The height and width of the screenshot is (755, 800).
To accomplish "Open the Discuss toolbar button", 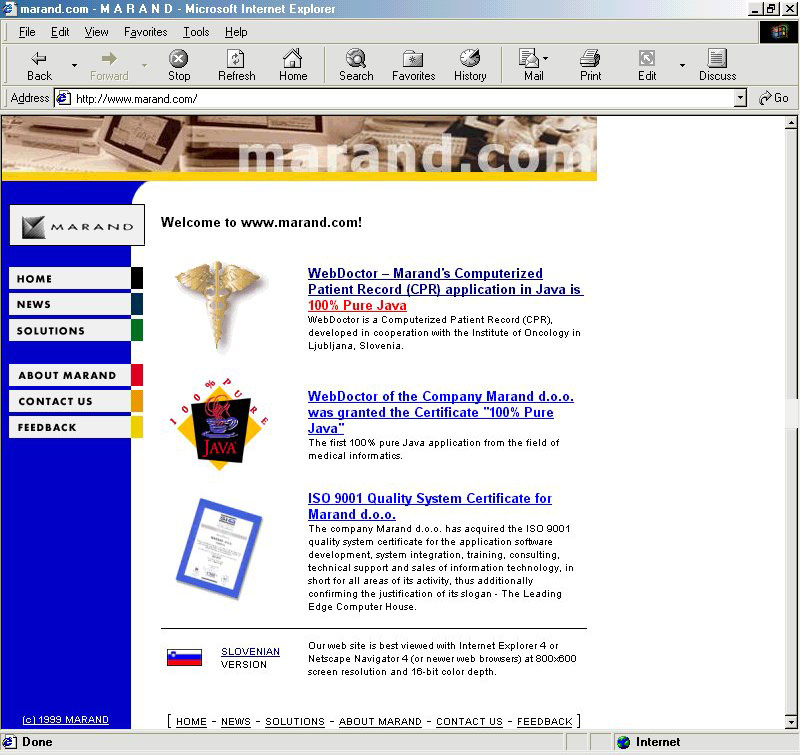I will pos(717,65).
